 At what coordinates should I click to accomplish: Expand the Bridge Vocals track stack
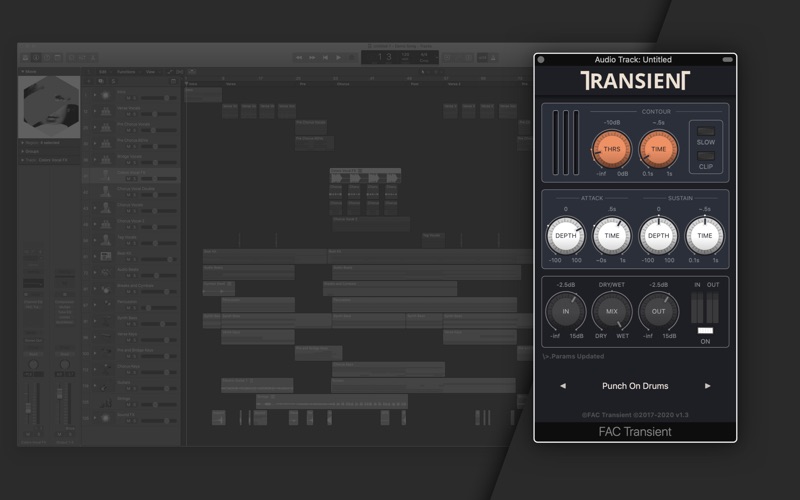[x=95, y=160]
